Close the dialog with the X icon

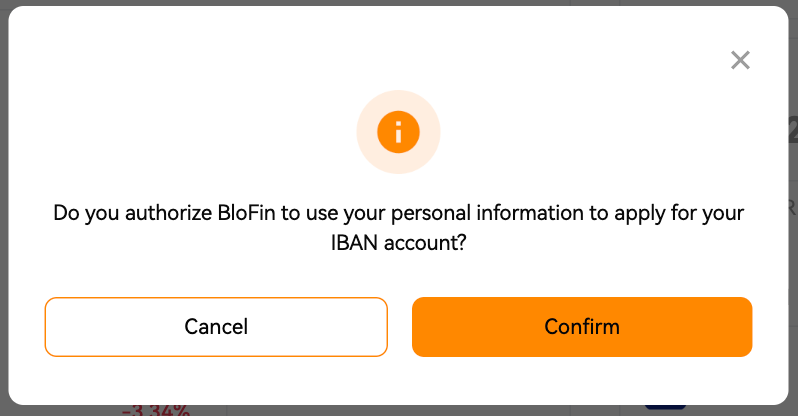tap(740, 60)
